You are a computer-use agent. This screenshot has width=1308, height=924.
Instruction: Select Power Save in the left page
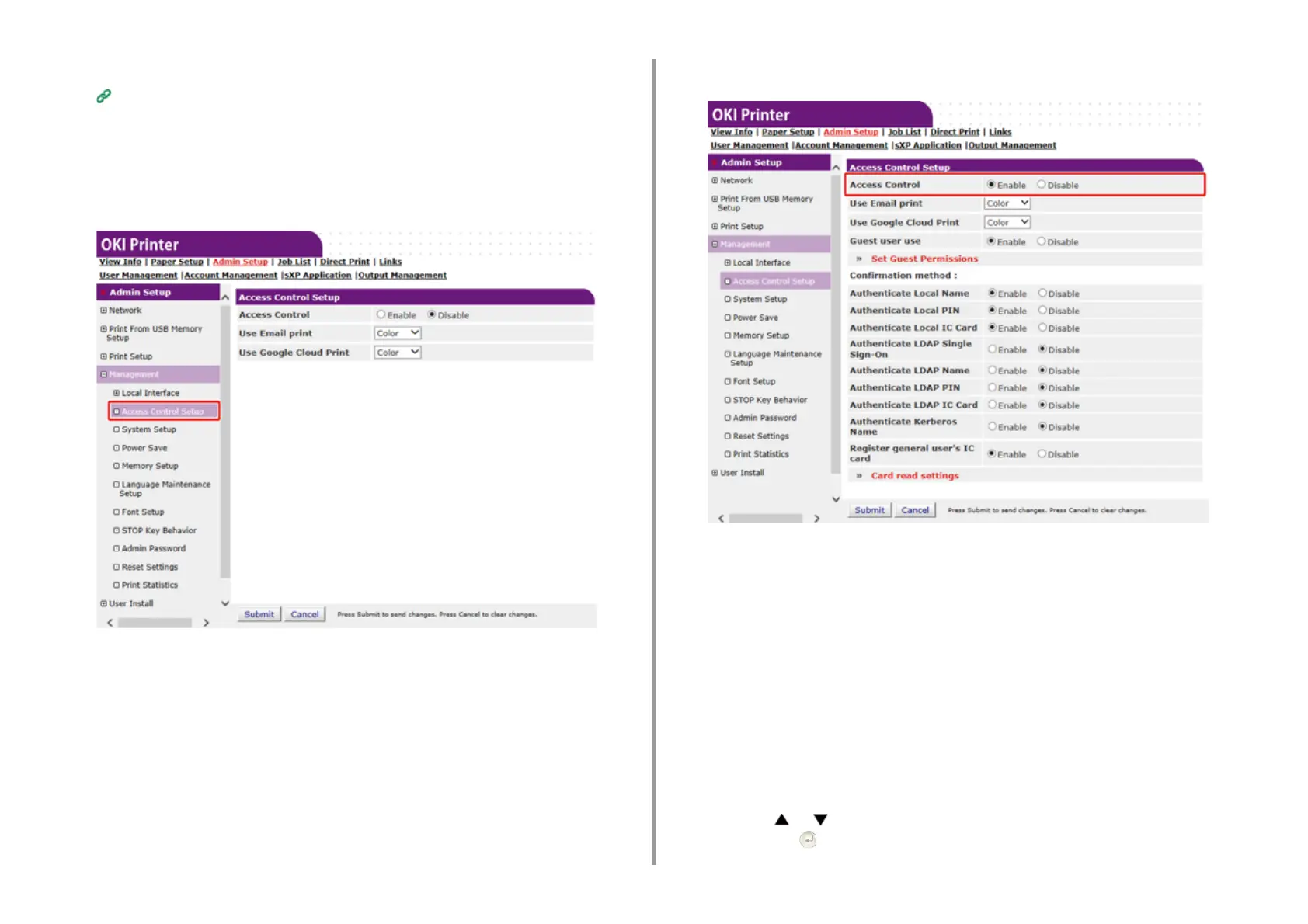click(x=144, y=448)
